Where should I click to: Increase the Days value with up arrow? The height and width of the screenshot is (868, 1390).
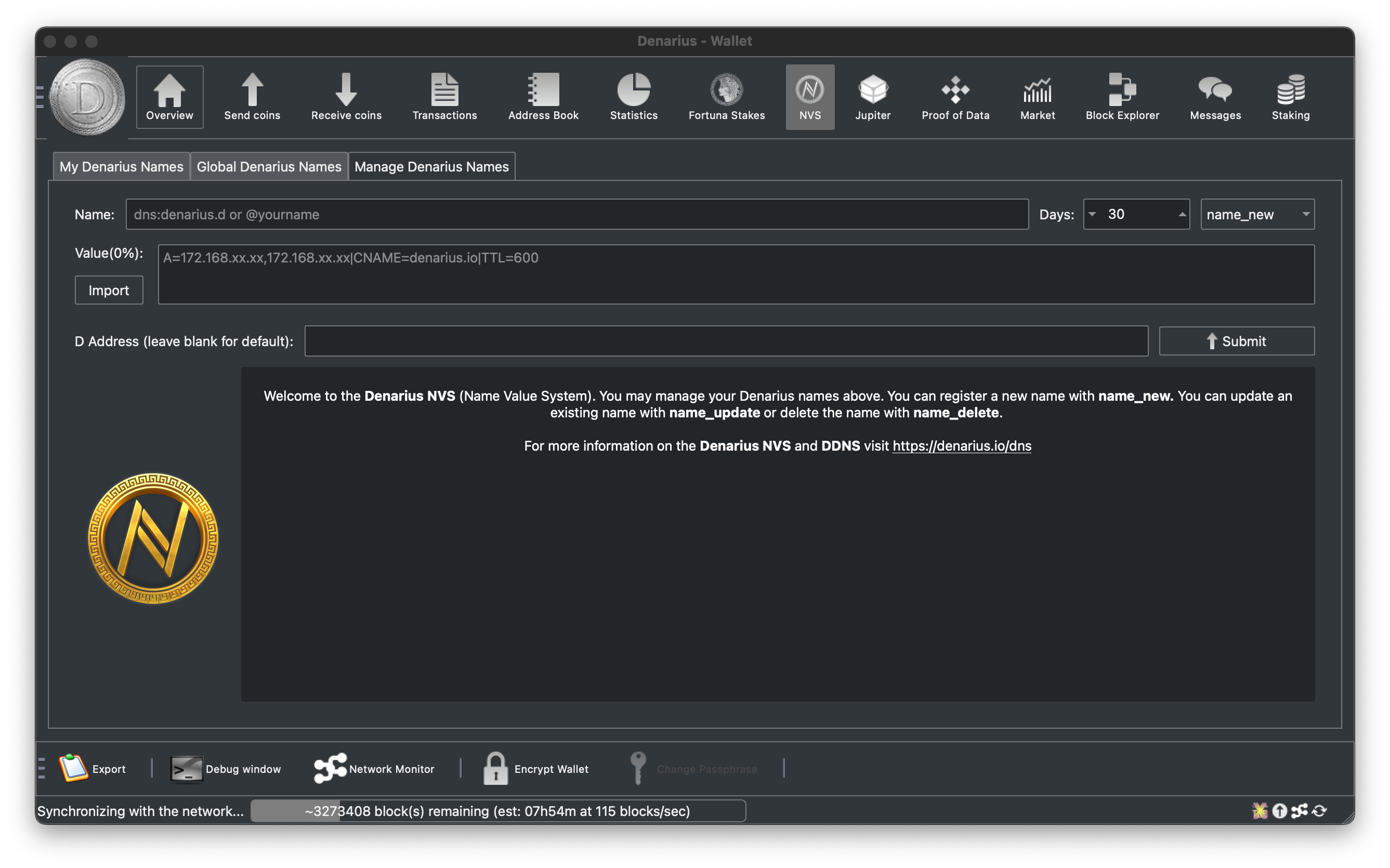[x=1182, y=214]
